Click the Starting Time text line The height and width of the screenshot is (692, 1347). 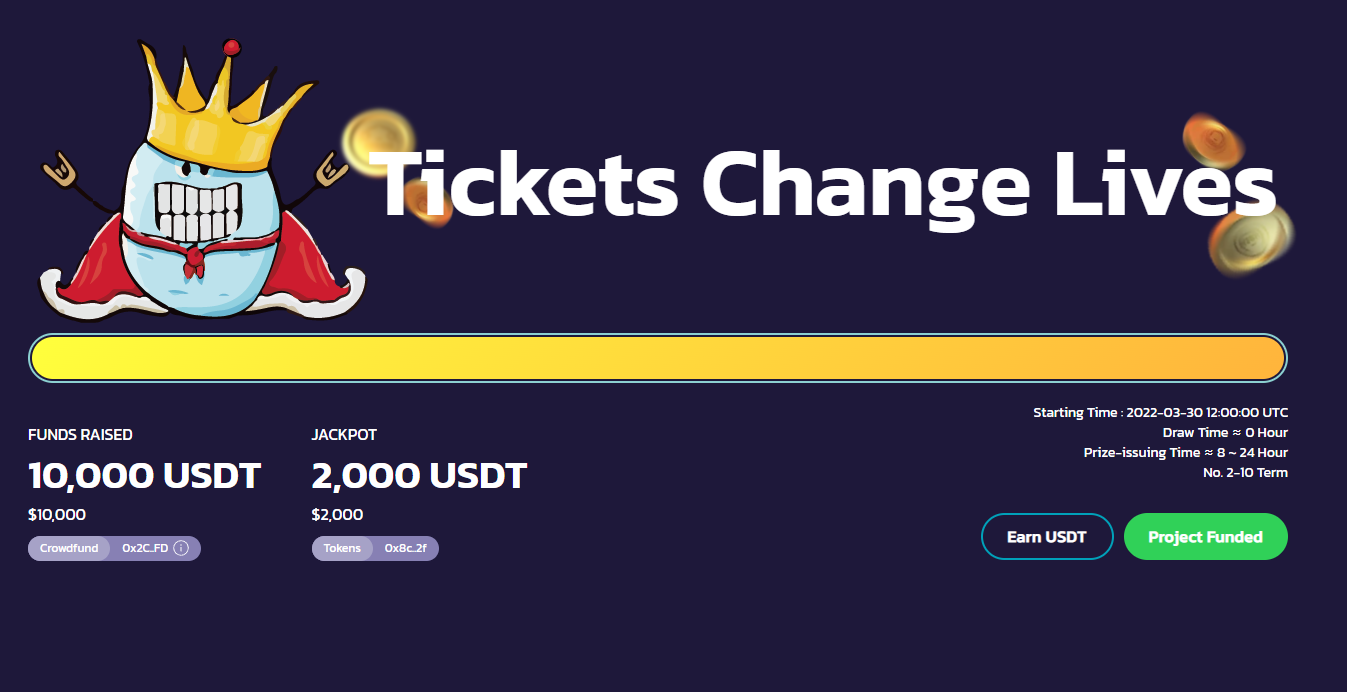tap(1160, 412)
